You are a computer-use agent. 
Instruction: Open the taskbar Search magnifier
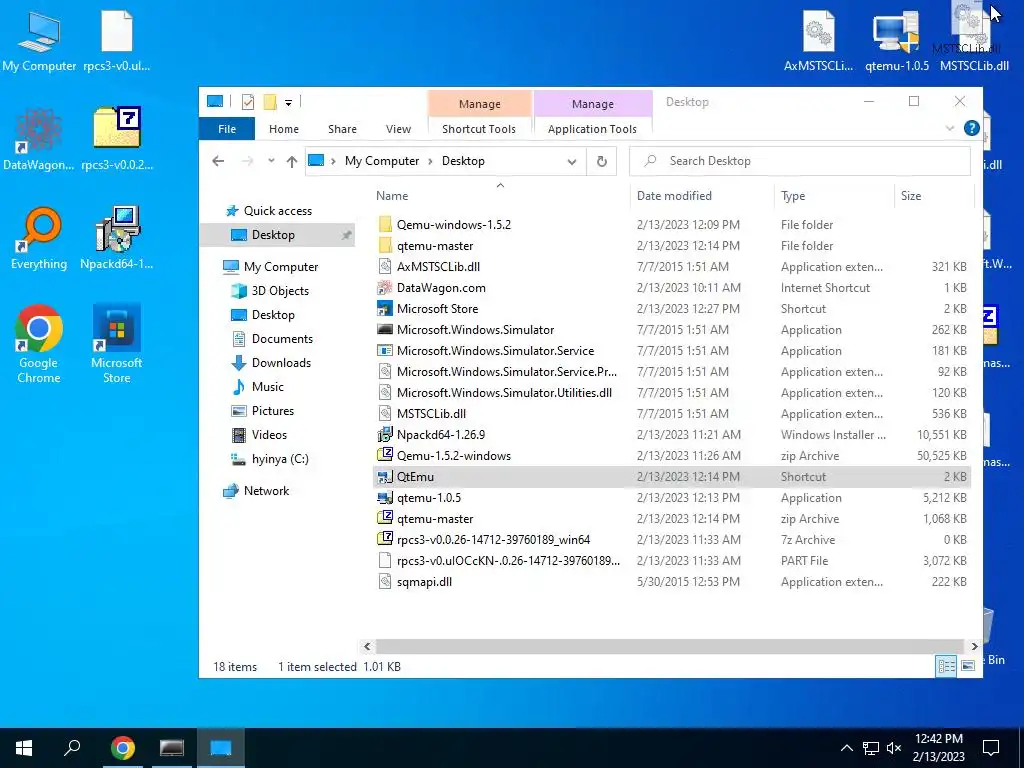[x=72, y=748]
